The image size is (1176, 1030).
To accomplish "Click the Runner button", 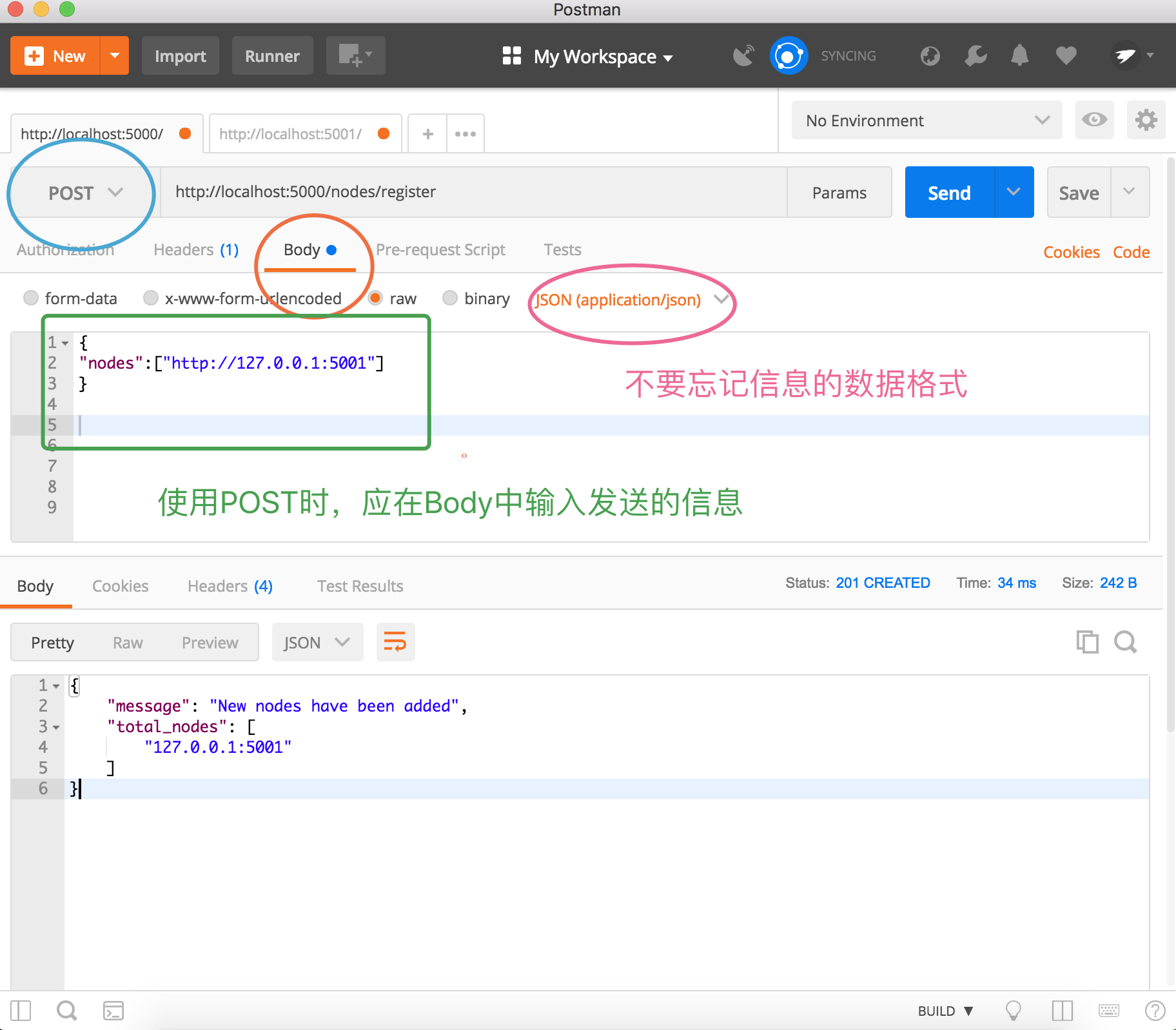I will point(272,56).
